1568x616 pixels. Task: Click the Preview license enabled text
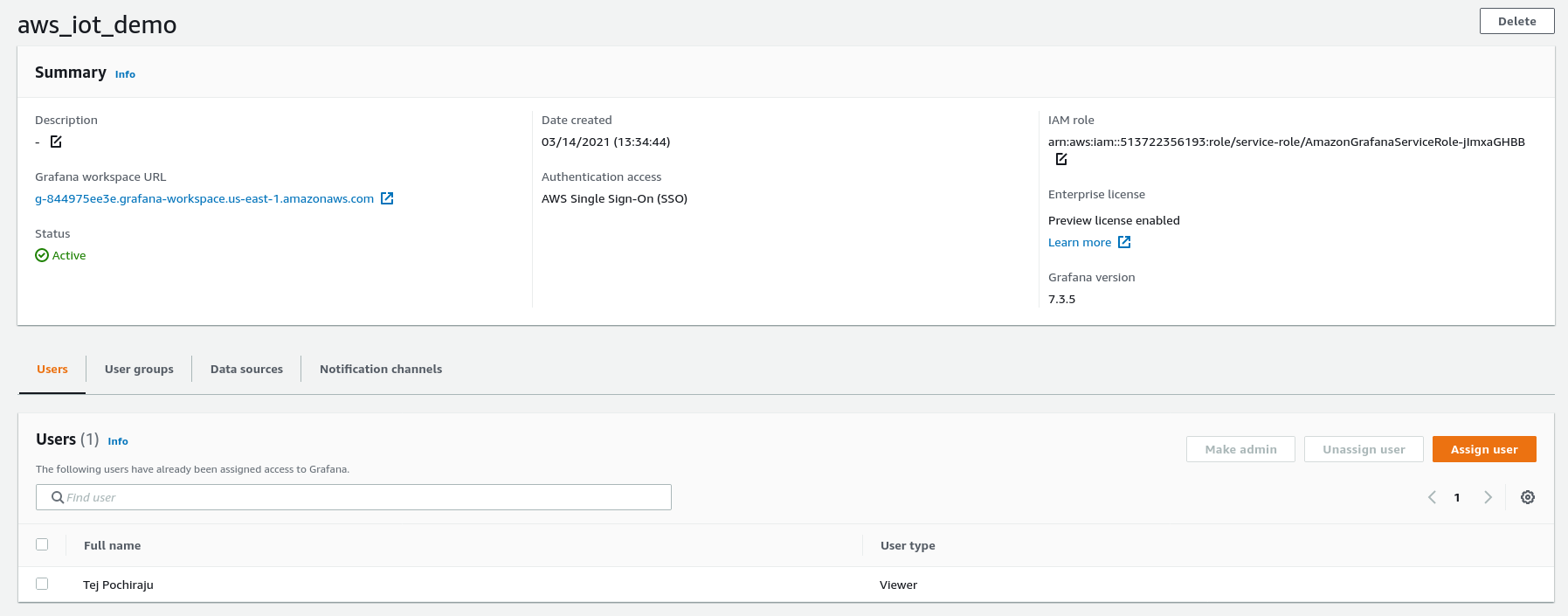pos(1114,220)
